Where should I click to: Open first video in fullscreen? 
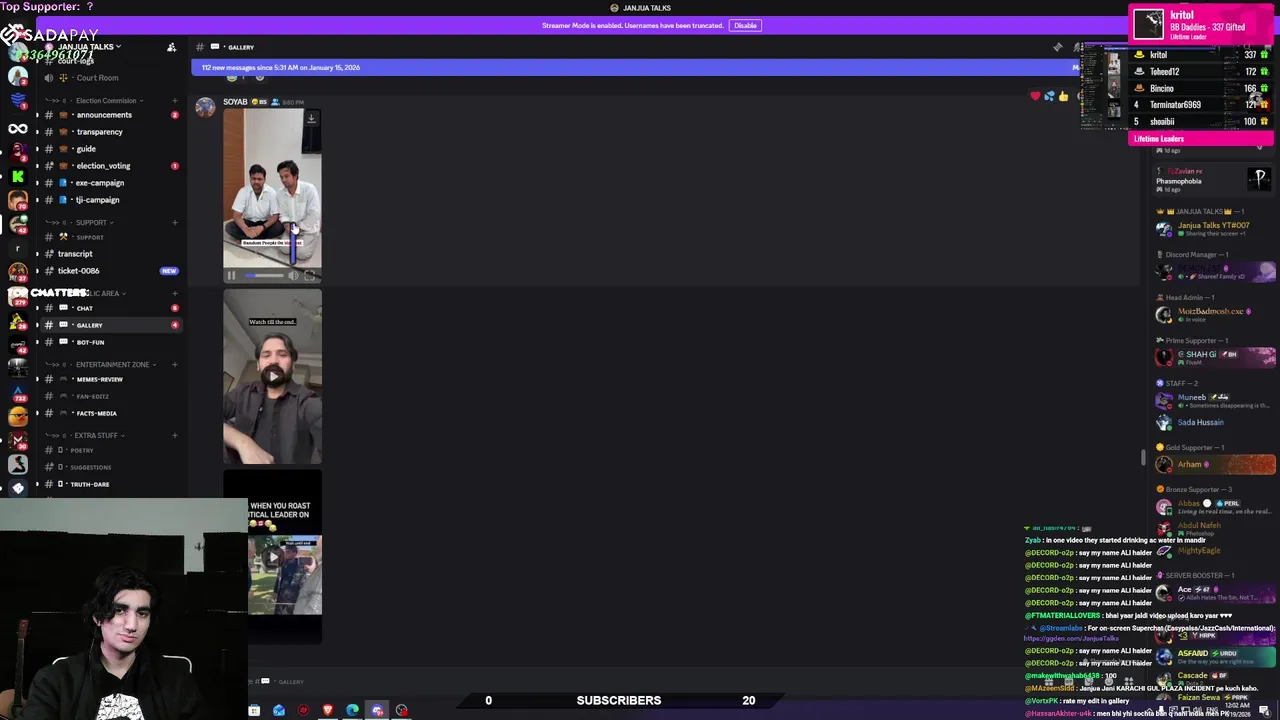(309, 276)
